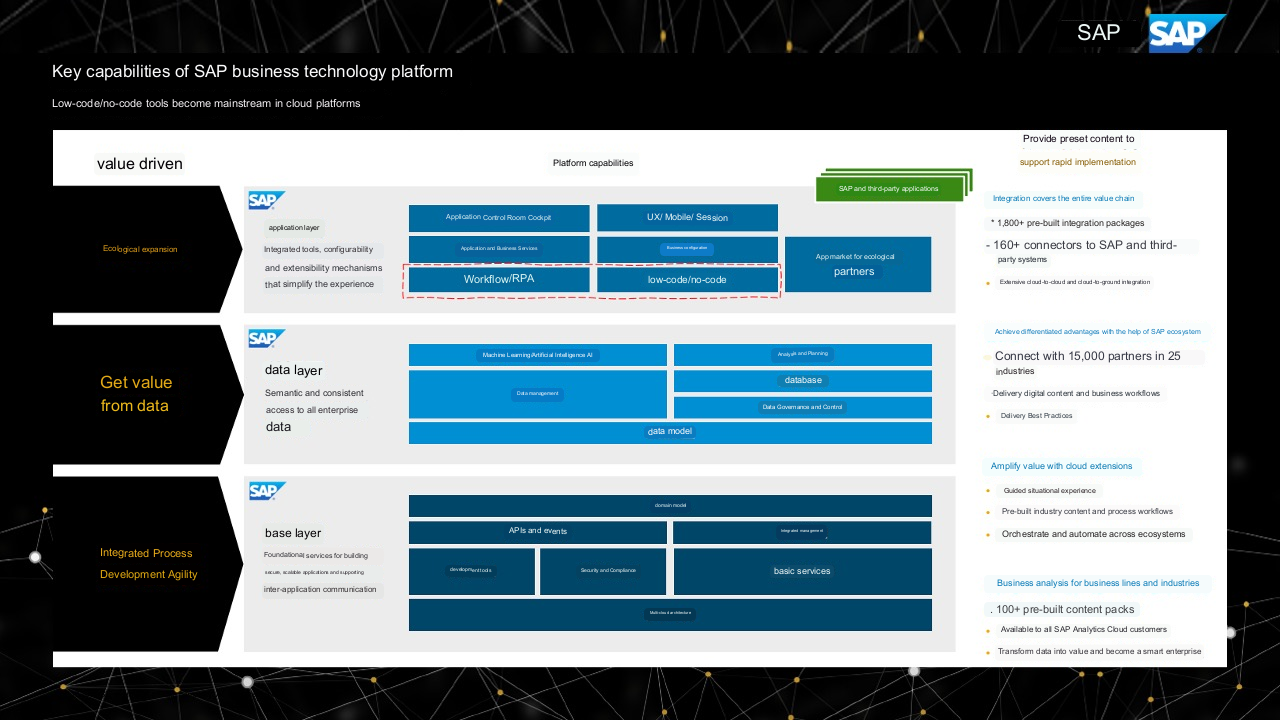Click the value driven heading

click(140, 164)
